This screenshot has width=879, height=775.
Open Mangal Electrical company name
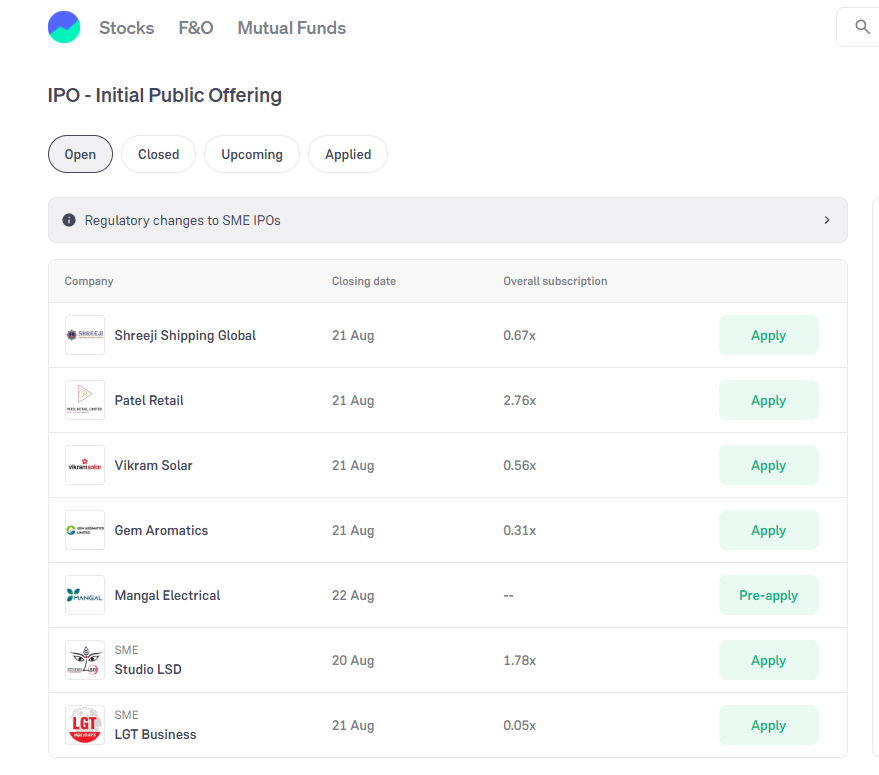pyautogui.click(x=167, y=596)
